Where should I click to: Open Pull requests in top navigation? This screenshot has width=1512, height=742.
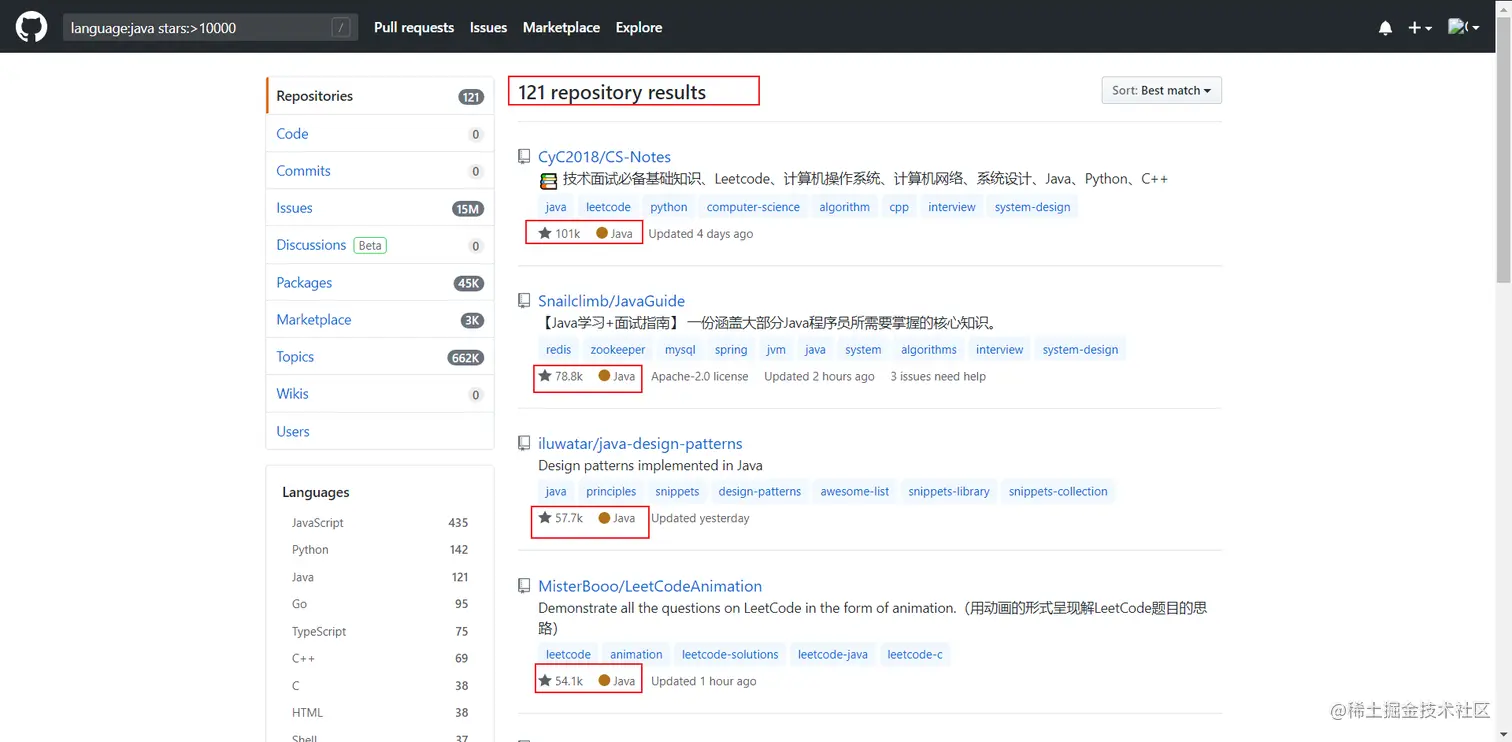pos(414,28)
